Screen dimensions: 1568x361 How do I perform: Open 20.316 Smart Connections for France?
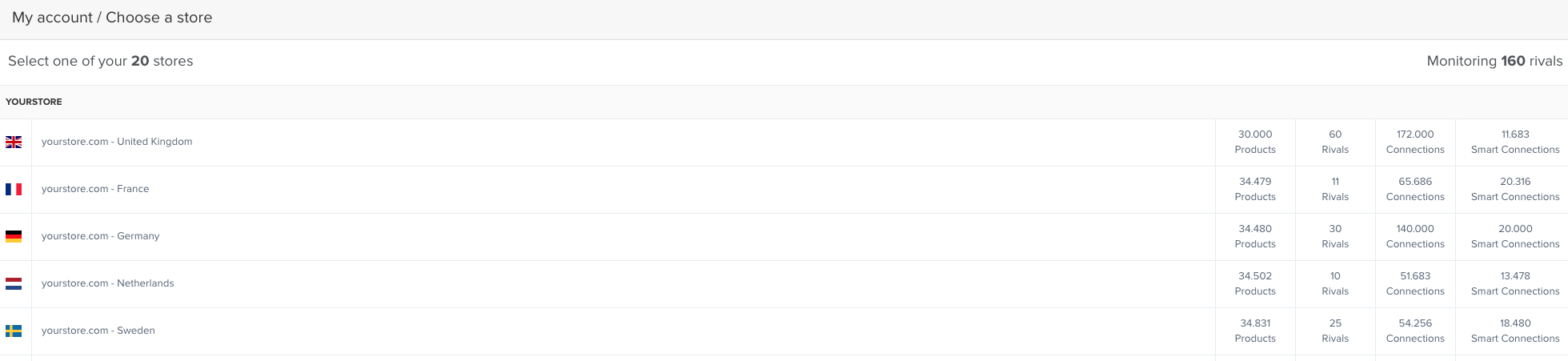coord(1515,189)
